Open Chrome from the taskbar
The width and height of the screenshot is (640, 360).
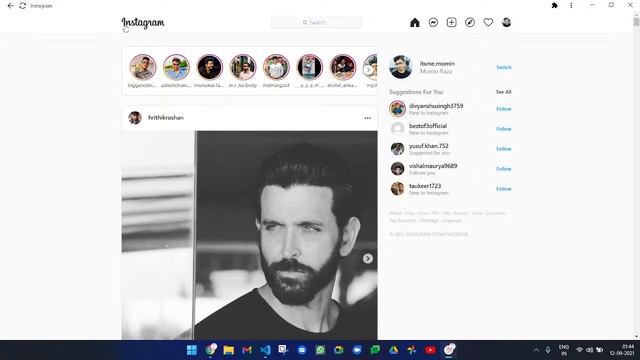[210, 350]
